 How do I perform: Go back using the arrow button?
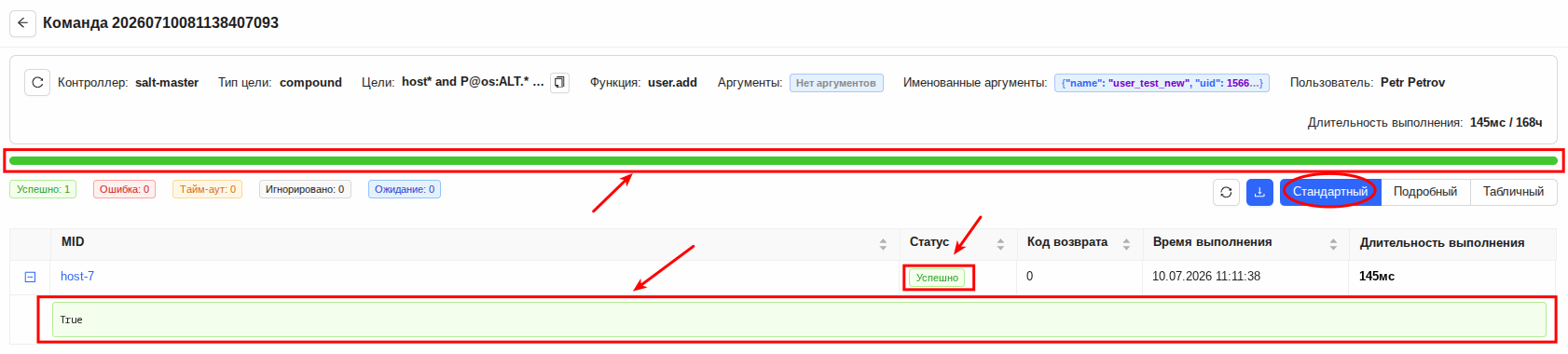tap(22, 23)
